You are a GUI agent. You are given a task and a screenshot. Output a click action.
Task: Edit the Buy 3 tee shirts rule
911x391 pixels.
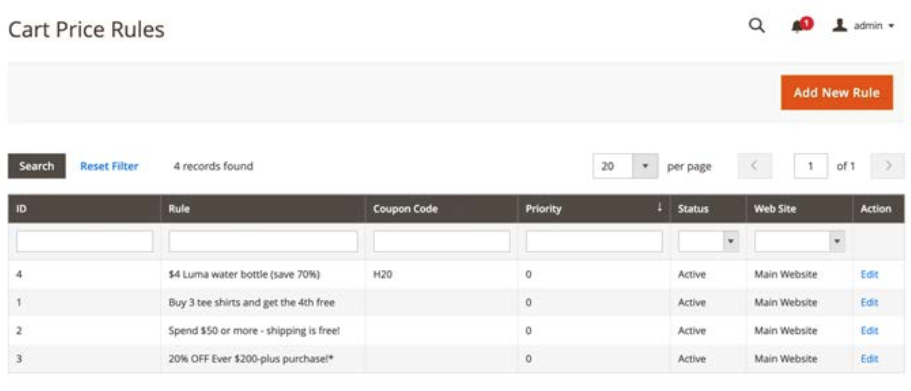869,302
